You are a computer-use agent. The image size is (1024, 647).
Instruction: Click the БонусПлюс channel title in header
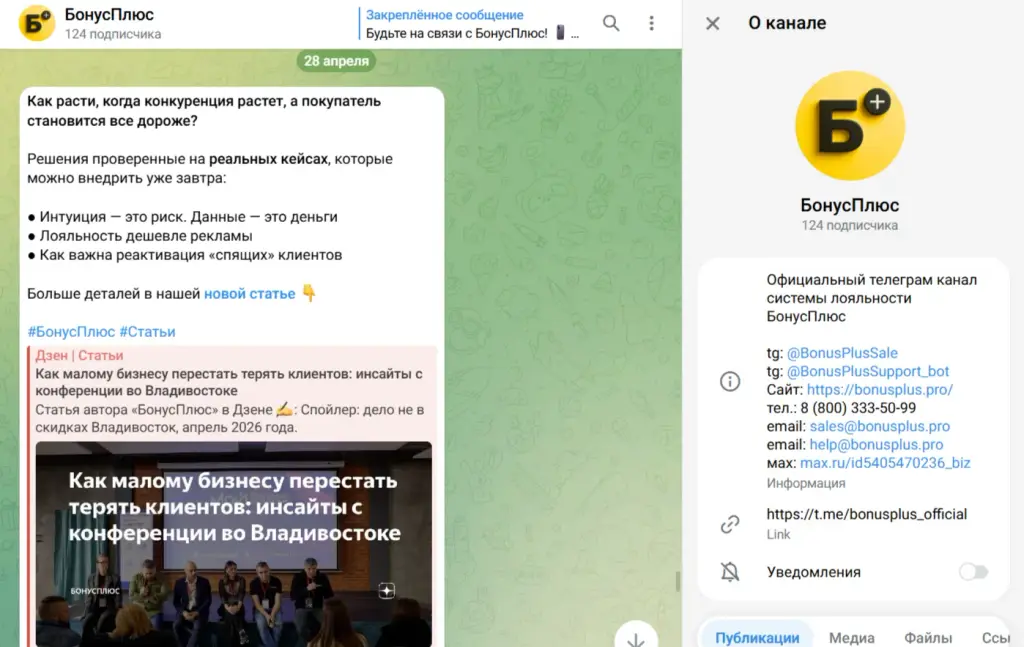pyautogui.click(x=109, y=14)
